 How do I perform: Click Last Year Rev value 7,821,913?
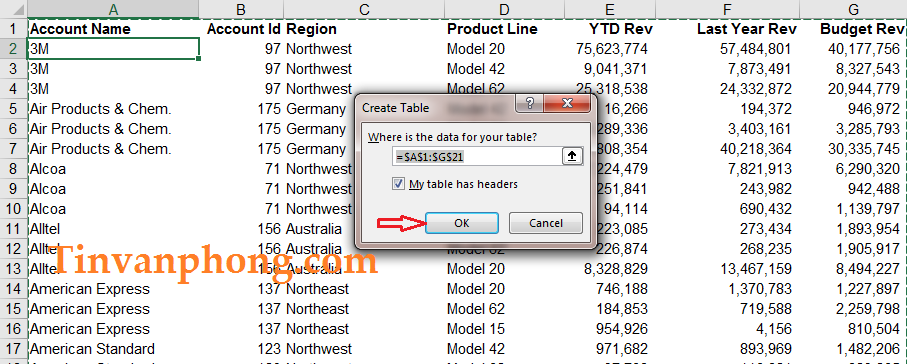click(x=759, y=169)
